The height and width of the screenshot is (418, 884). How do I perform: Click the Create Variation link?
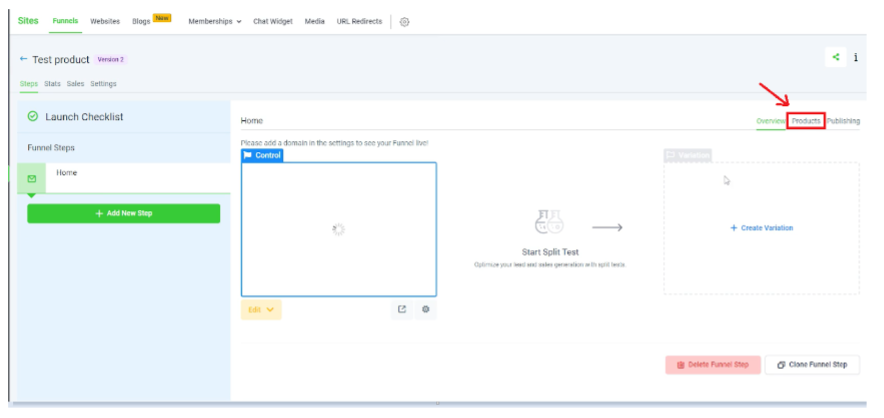761,228
